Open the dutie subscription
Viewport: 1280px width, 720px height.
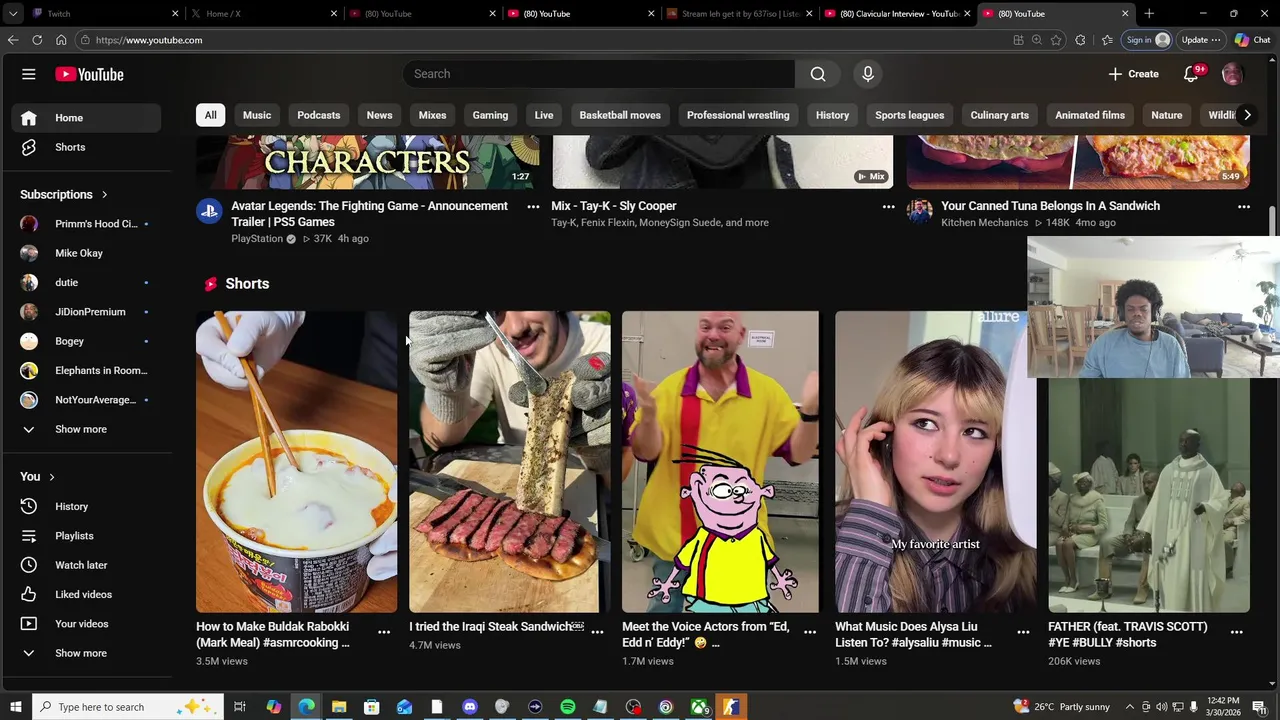[86, 282]
